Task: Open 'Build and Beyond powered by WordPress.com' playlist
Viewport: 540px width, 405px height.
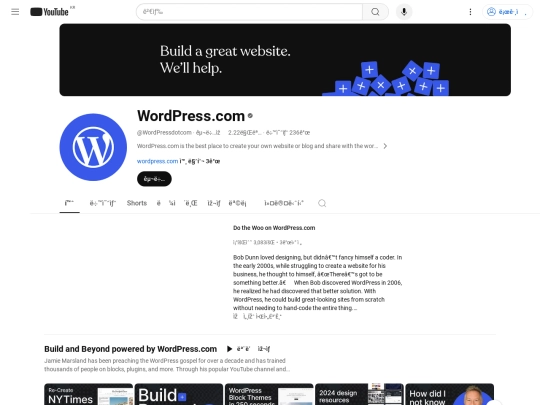Action: pos(131,349)
